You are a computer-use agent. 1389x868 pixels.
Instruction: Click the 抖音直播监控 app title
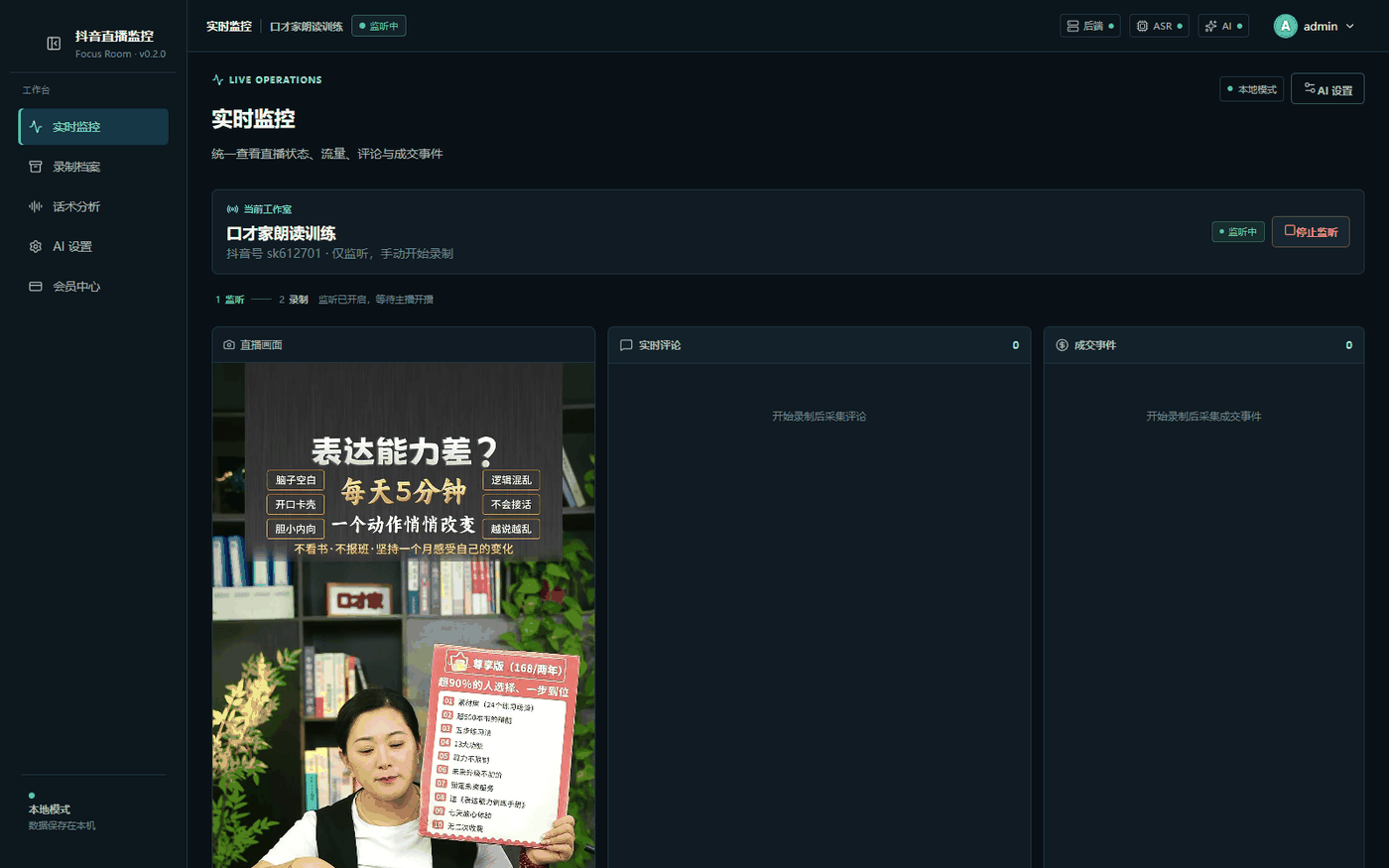[x=114, y=37]
